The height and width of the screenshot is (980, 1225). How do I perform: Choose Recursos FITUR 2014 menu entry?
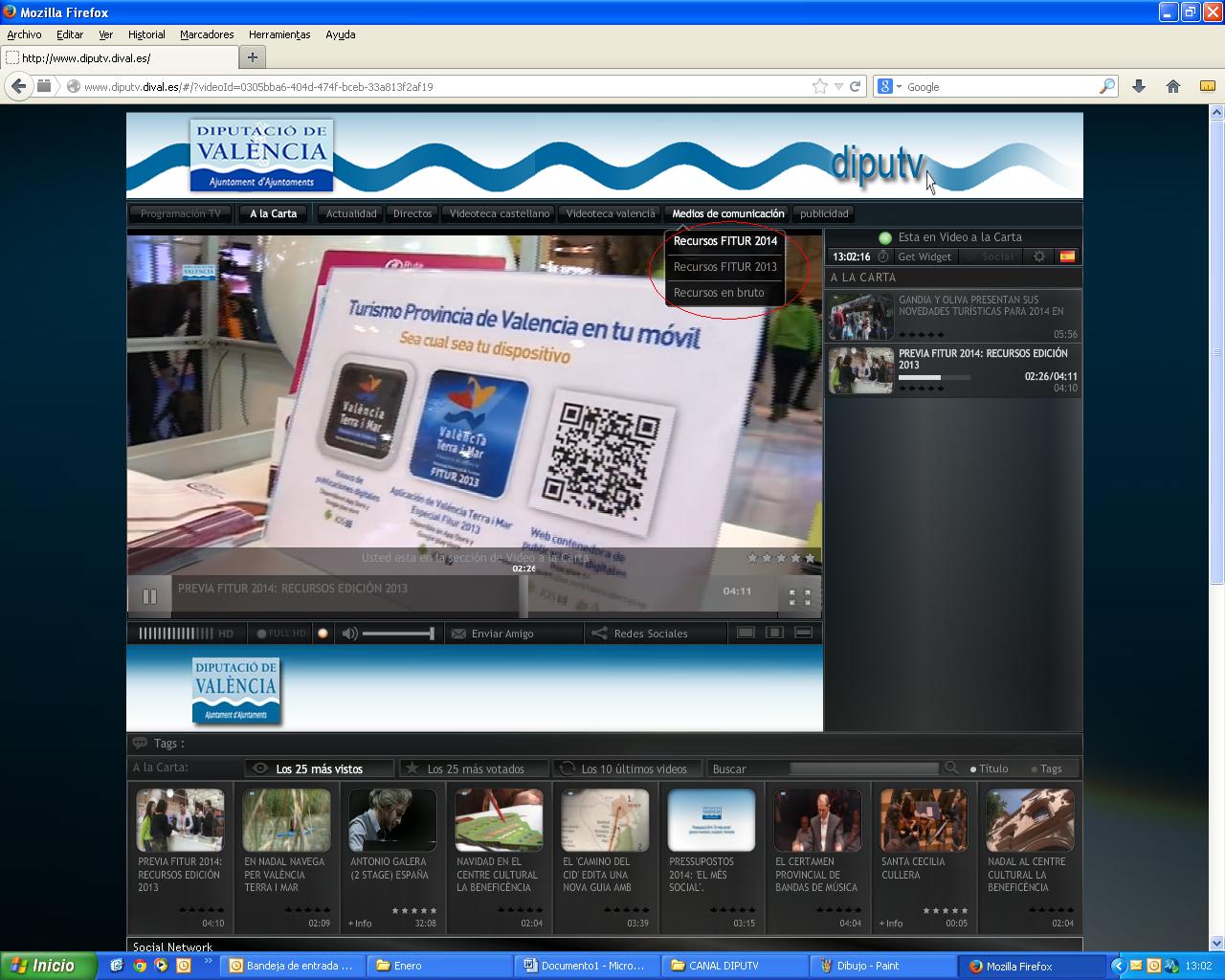tap(724, 241)
